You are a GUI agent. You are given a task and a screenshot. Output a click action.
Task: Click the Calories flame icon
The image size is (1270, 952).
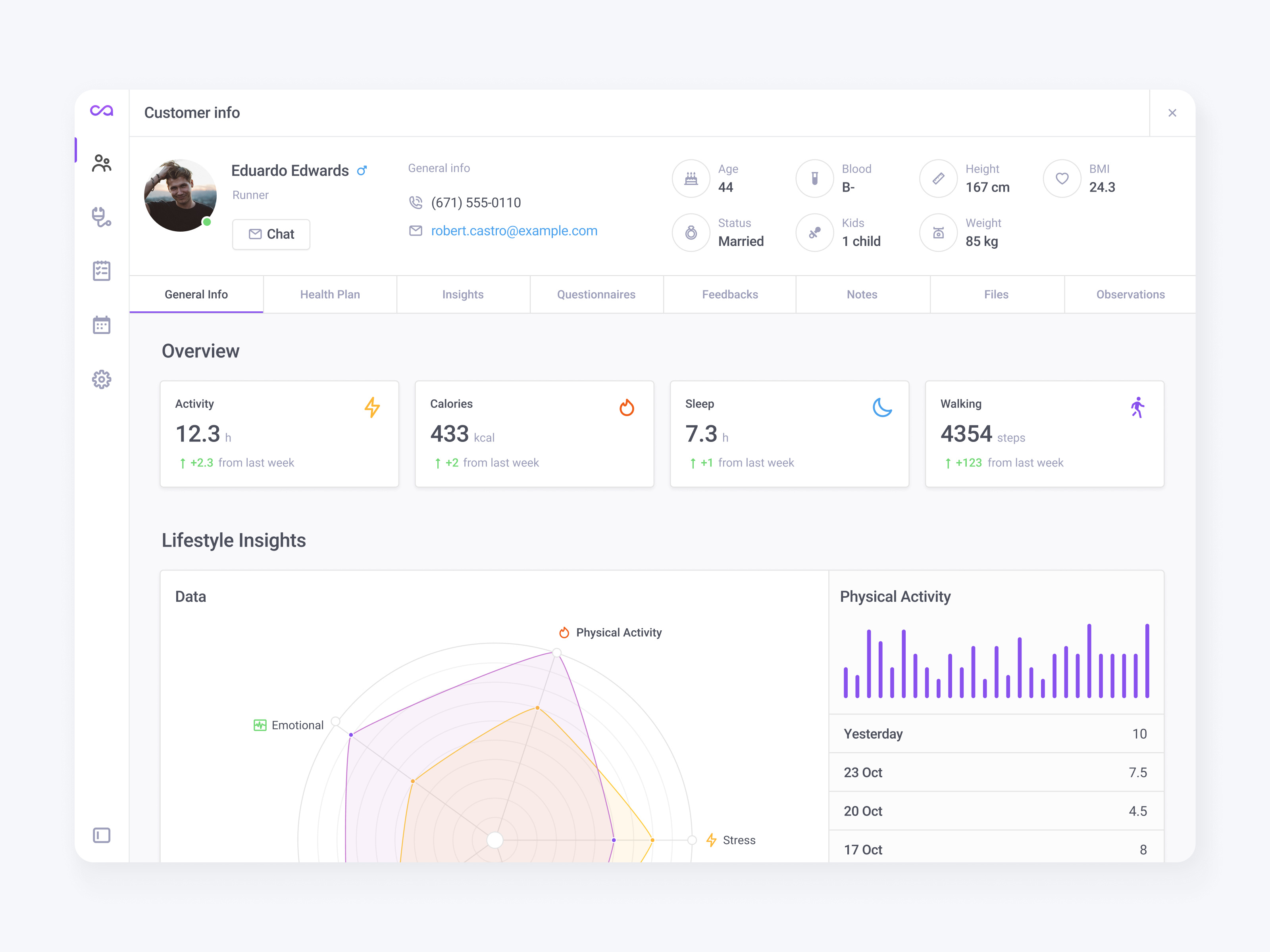[x=627, y=407]
